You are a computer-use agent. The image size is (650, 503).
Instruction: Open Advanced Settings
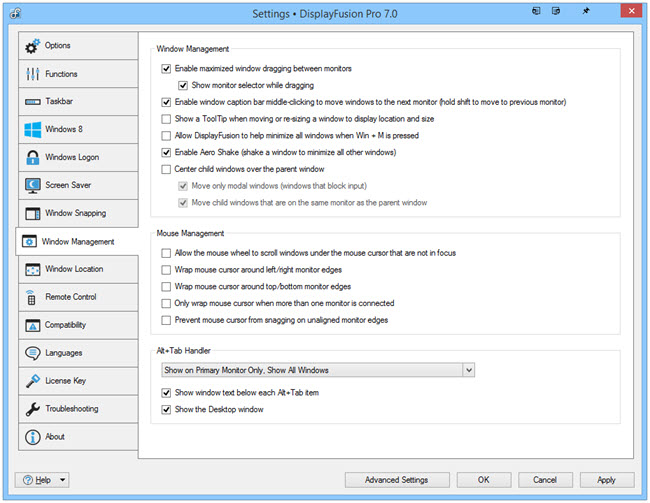tap(397, 480)
